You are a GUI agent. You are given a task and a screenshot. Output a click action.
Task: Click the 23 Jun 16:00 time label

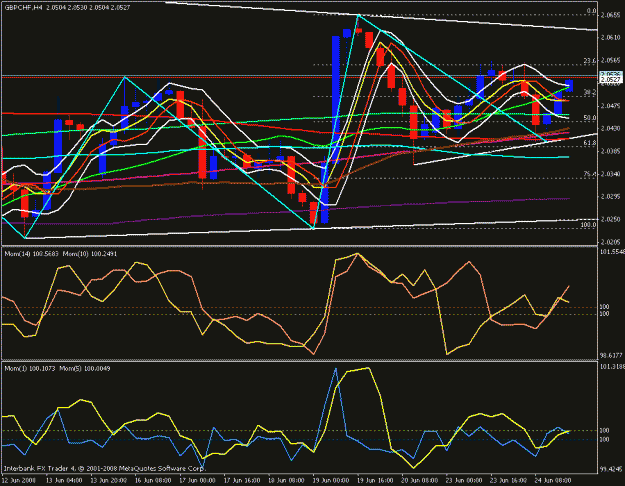click(510, 480)
